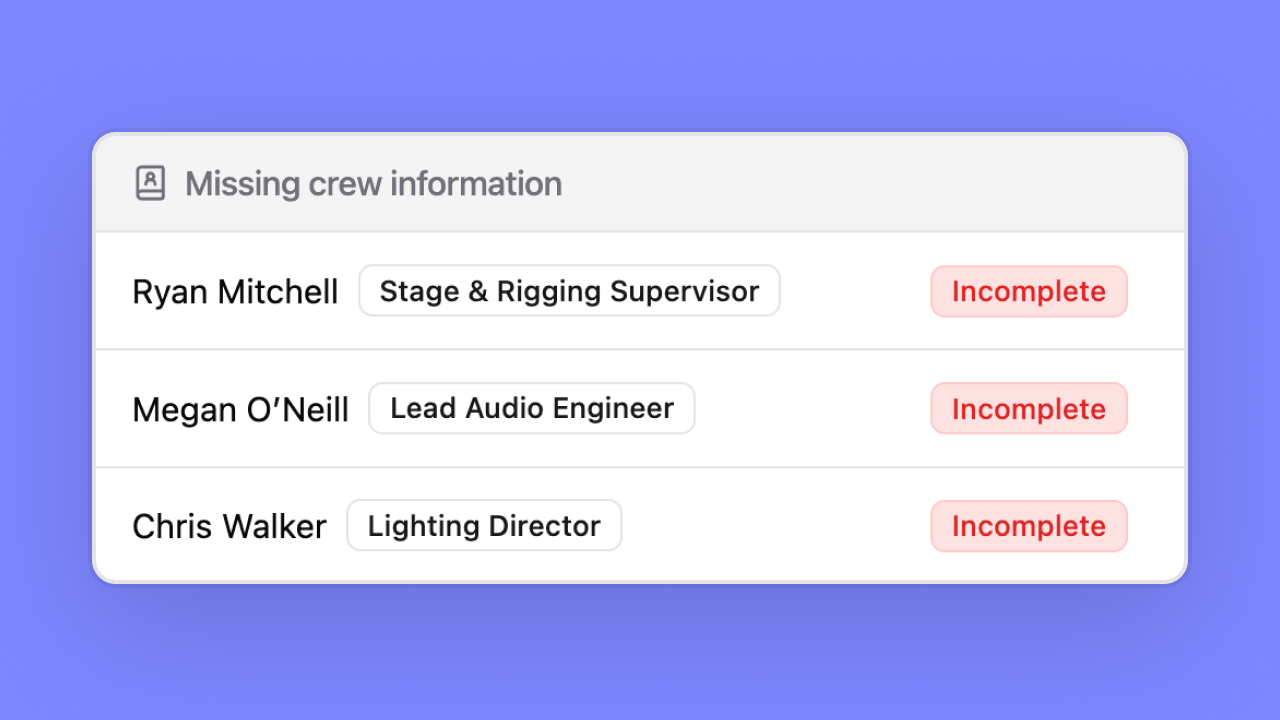Select crew member Megan O'Neill's name
The height and width of the screenshot is (720, 1280).
tap(240, 409)
